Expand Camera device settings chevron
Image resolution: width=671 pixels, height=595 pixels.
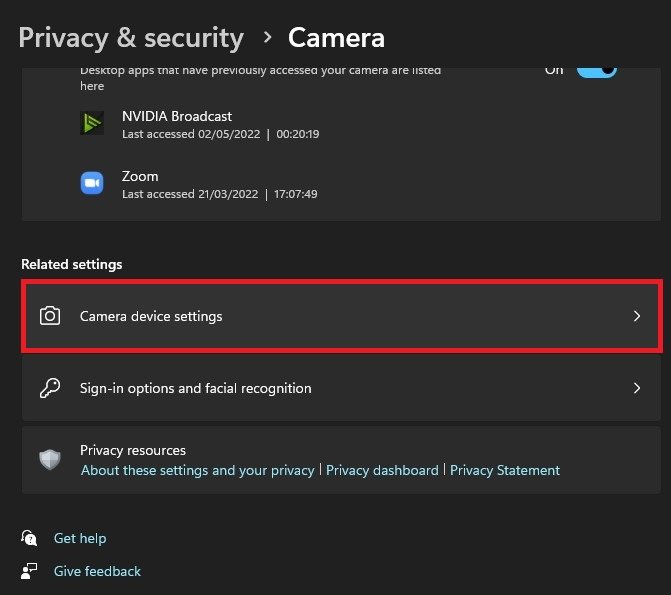[x=637, y=316]
